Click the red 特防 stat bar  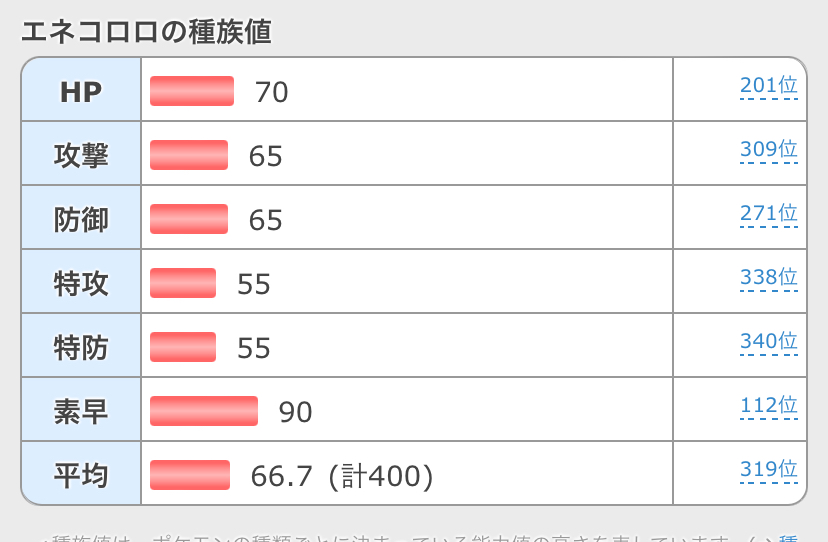click(x=183, y=347)
